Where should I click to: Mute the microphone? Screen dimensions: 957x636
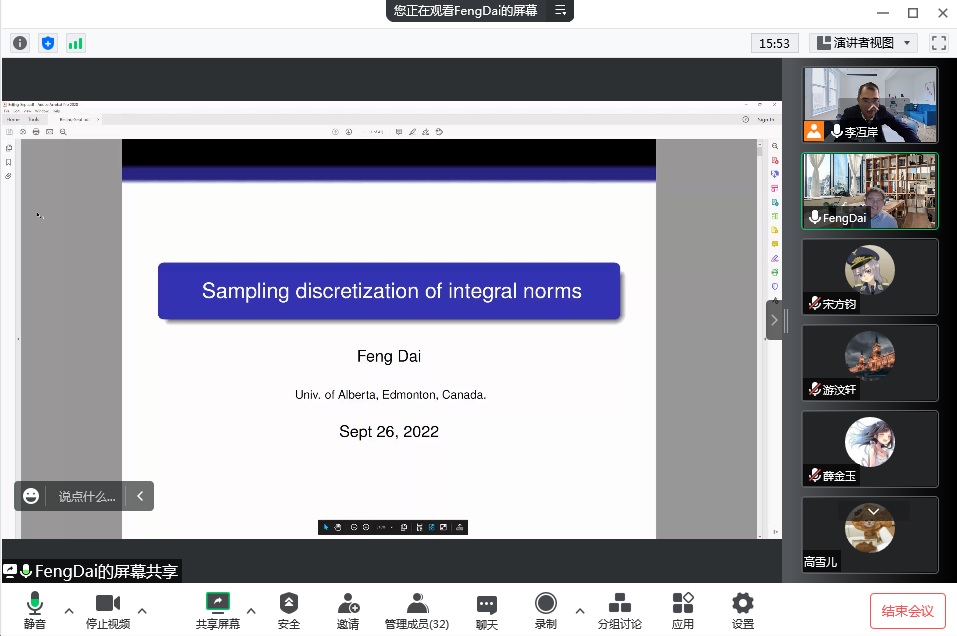click(35, 610)
